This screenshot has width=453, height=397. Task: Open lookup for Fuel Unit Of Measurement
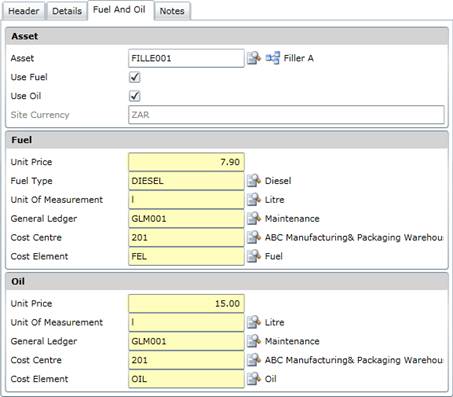click(x=254, y=200)
